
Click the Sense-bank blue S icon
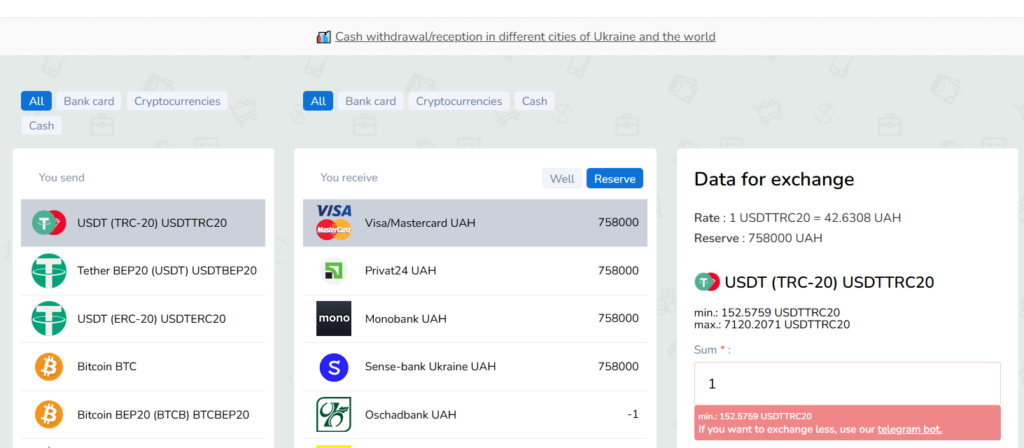[x=334, y=366]
